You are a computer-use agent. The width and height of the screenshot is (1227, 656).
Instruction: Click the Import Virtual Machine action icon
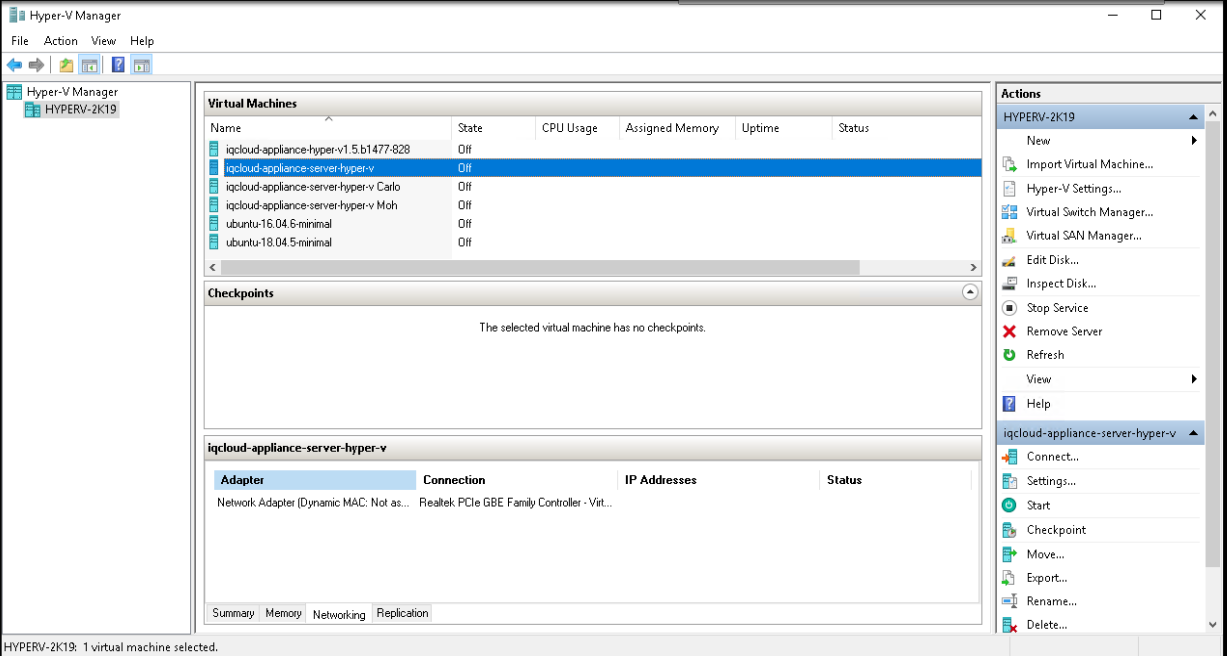tap(1009, 164)
